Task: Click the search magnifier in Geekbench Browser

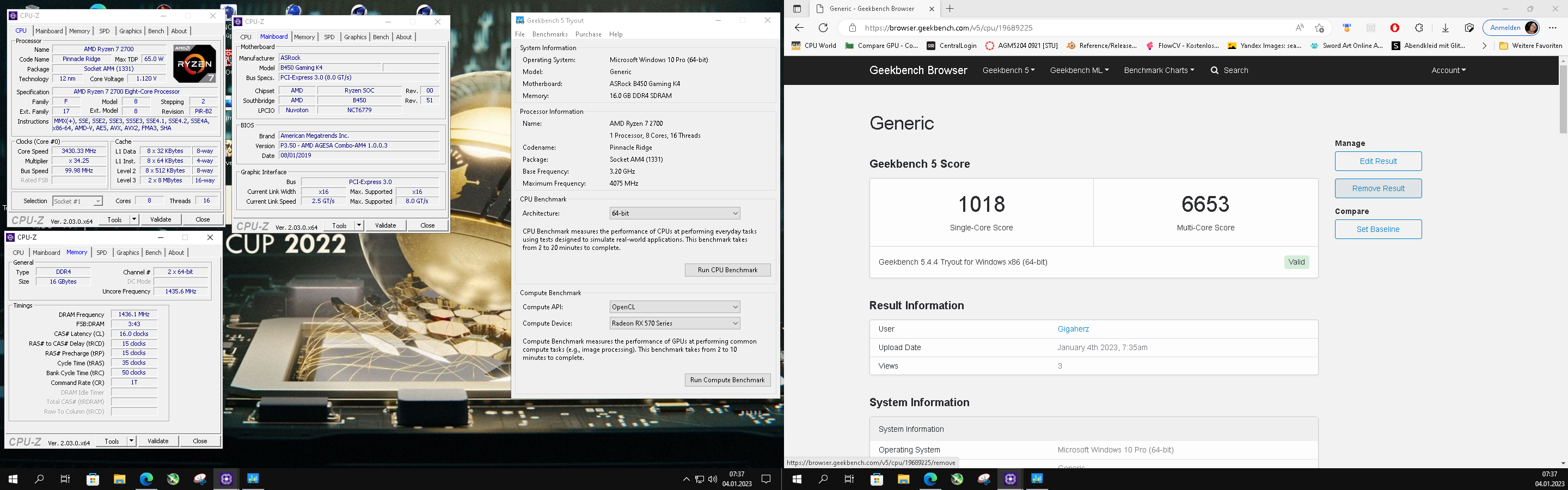Action: tap(1214, 70)
